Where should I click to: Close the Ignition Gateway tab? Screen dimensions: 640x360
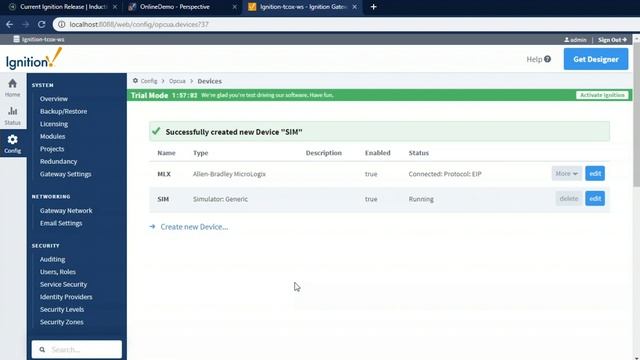tap(354, 7)
